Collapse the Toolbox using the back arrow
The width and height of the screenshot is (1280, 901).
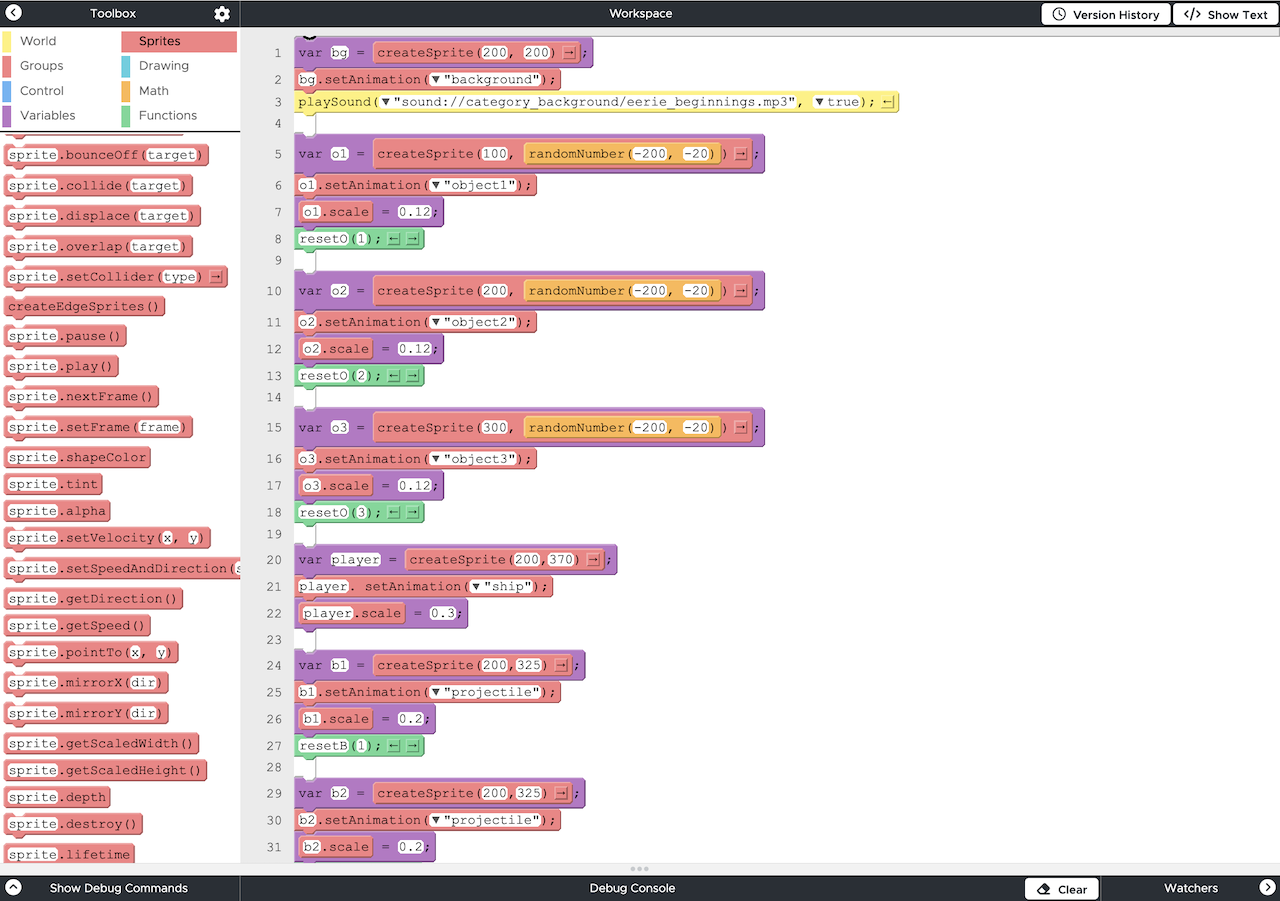coord(14,14)
